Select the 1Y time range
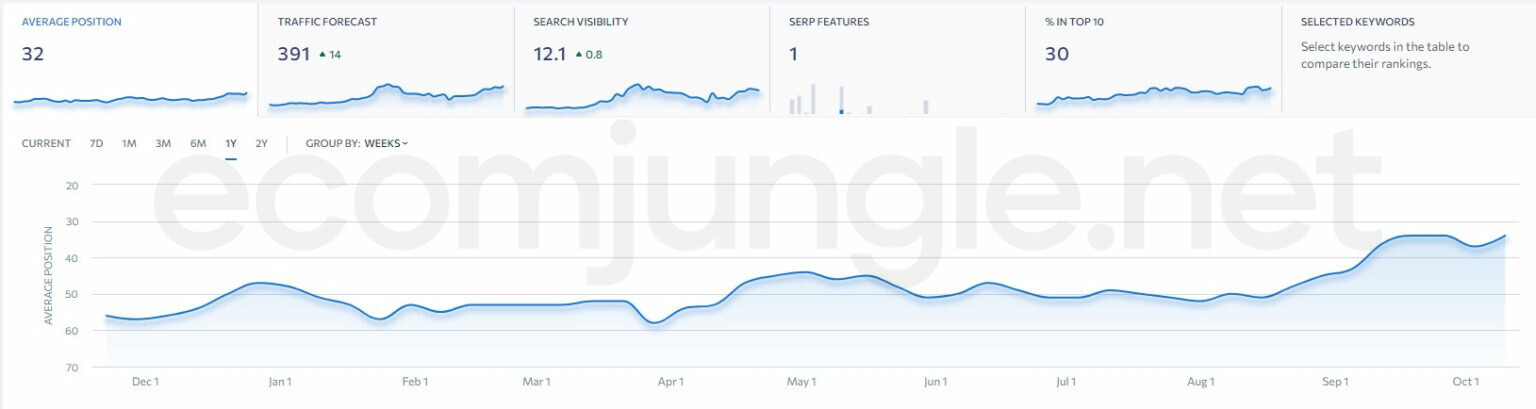Viewport: 1536px width, 409px height. click(x=231, y=144)
